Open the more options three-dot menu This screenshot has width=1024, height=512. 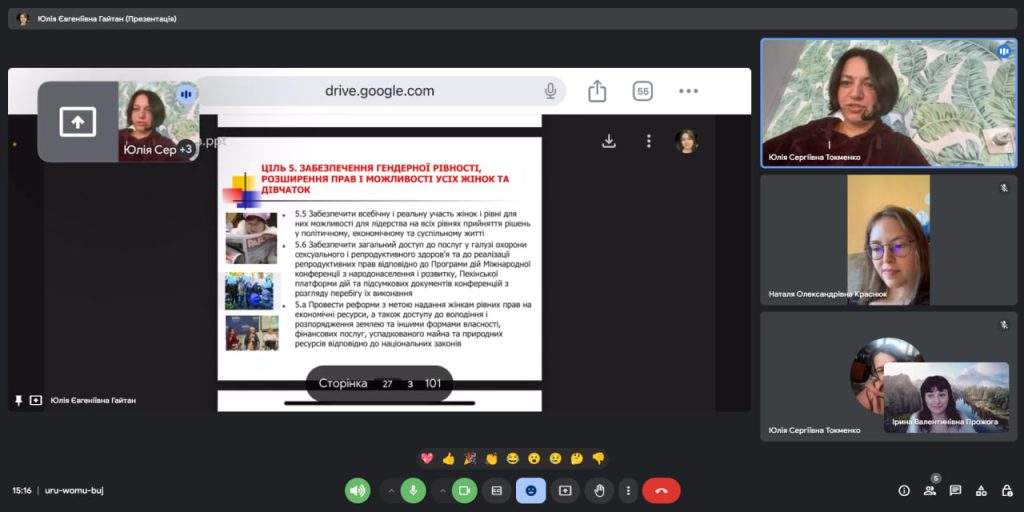click(x=627, y=491)
